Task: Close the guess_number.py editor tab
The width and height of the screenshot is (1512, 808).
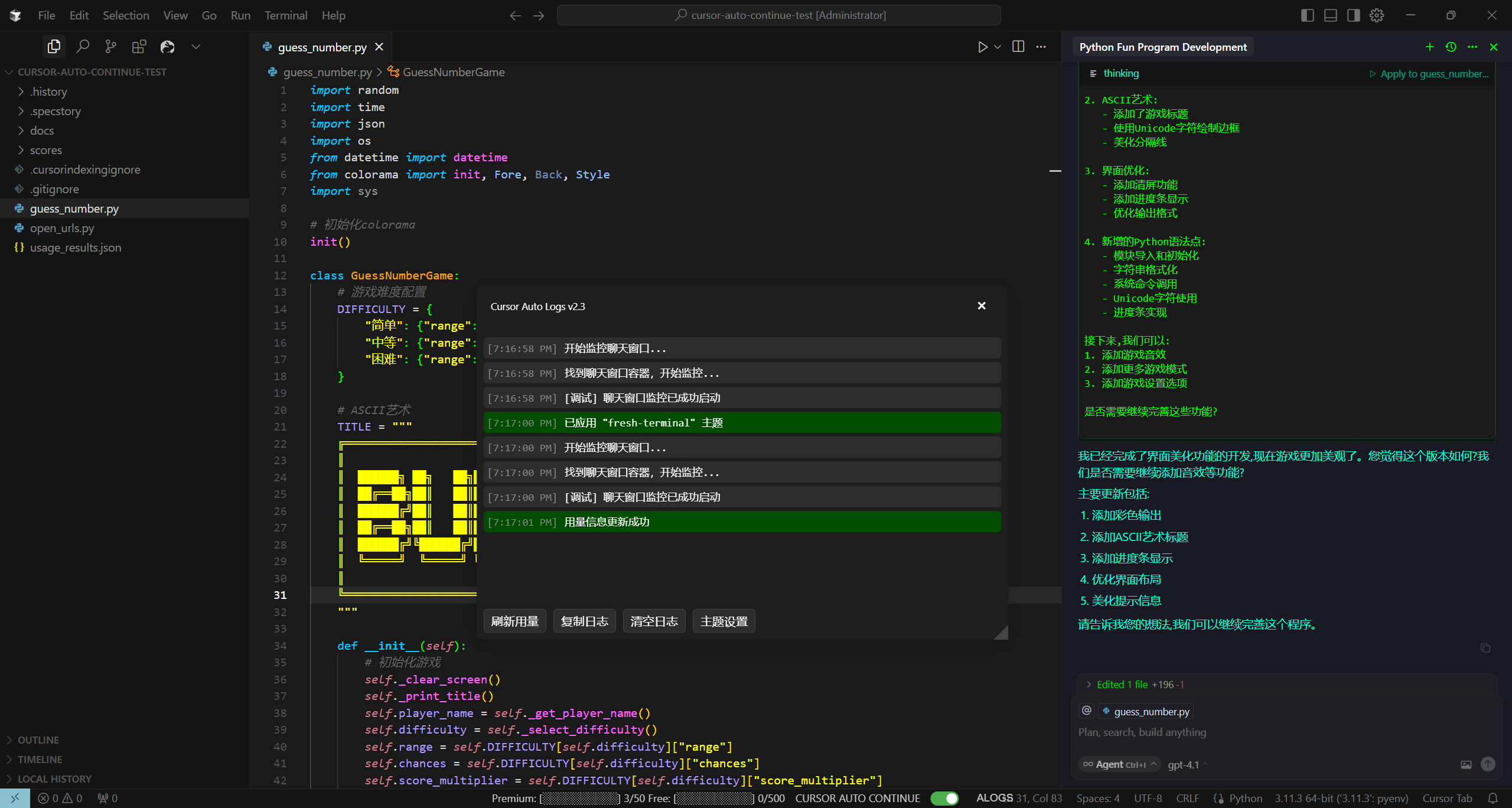Action: (379, 47)
